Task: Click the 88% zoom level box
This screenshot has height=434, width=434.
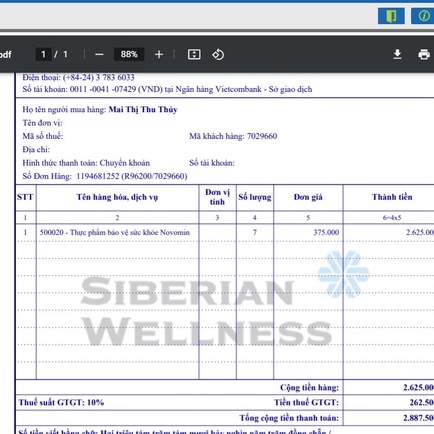Action: click(129, 54)
